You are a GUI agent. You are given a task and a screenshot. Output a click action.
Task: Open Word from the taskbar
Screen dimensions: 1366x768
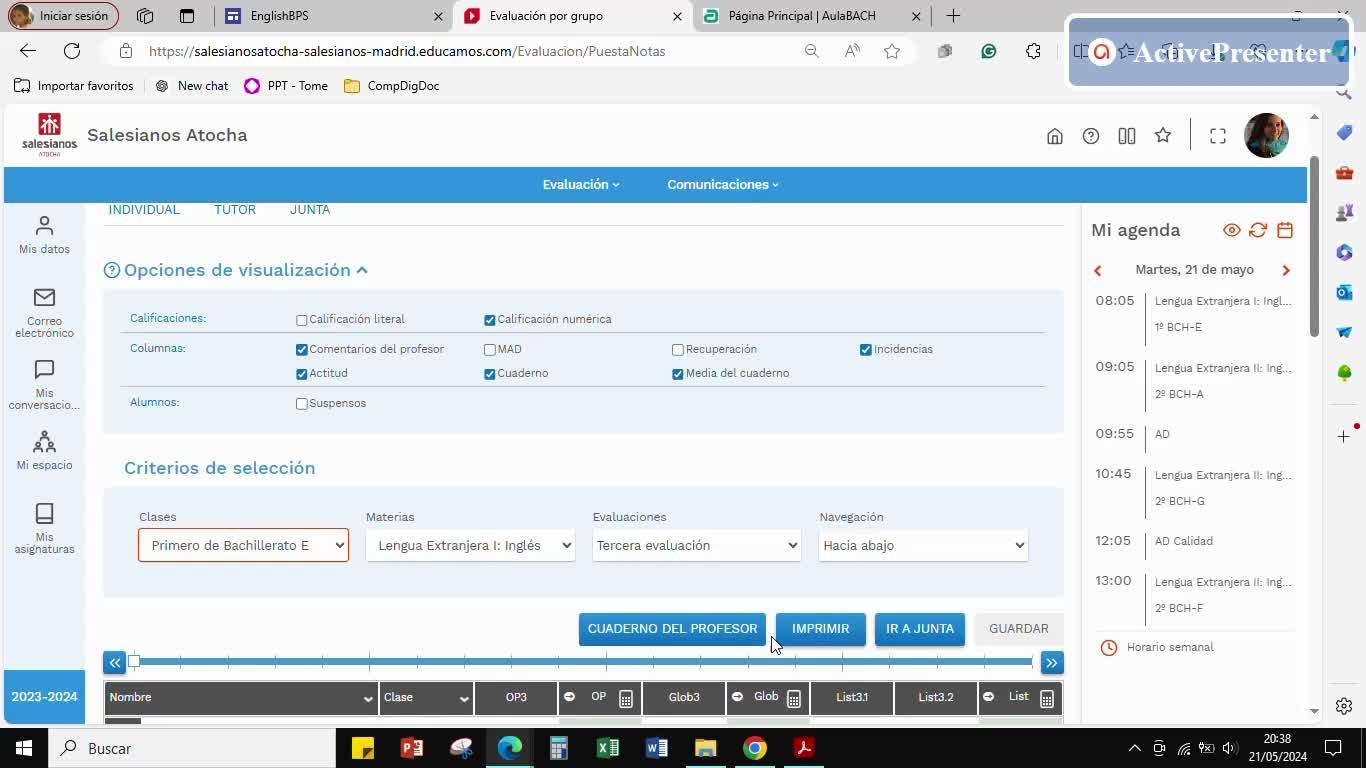[657, 748]
